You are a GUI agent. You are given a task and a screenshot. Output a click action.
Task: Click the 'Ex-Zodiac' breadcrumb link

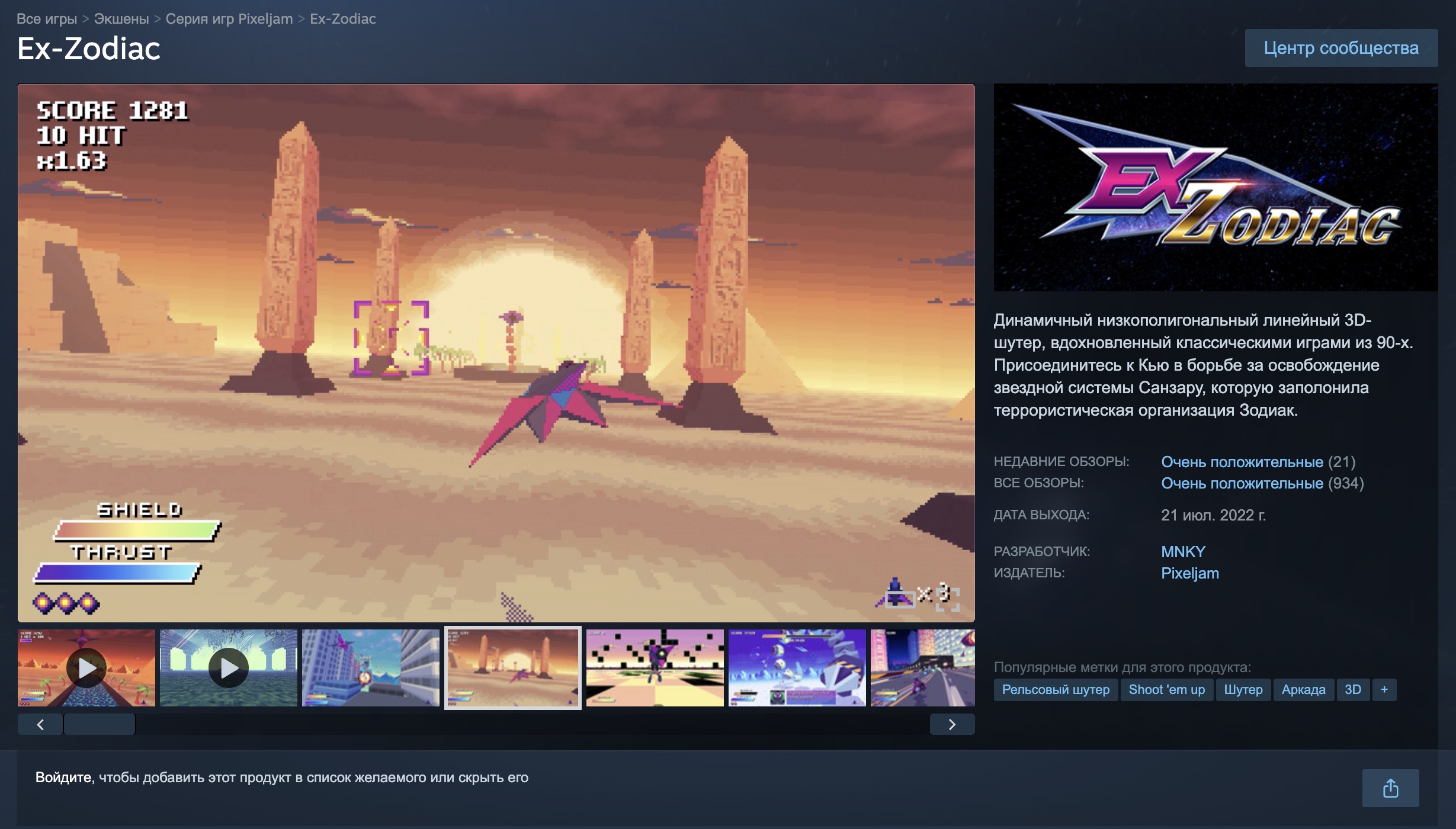pyautogui.click(x=343, y=19)
